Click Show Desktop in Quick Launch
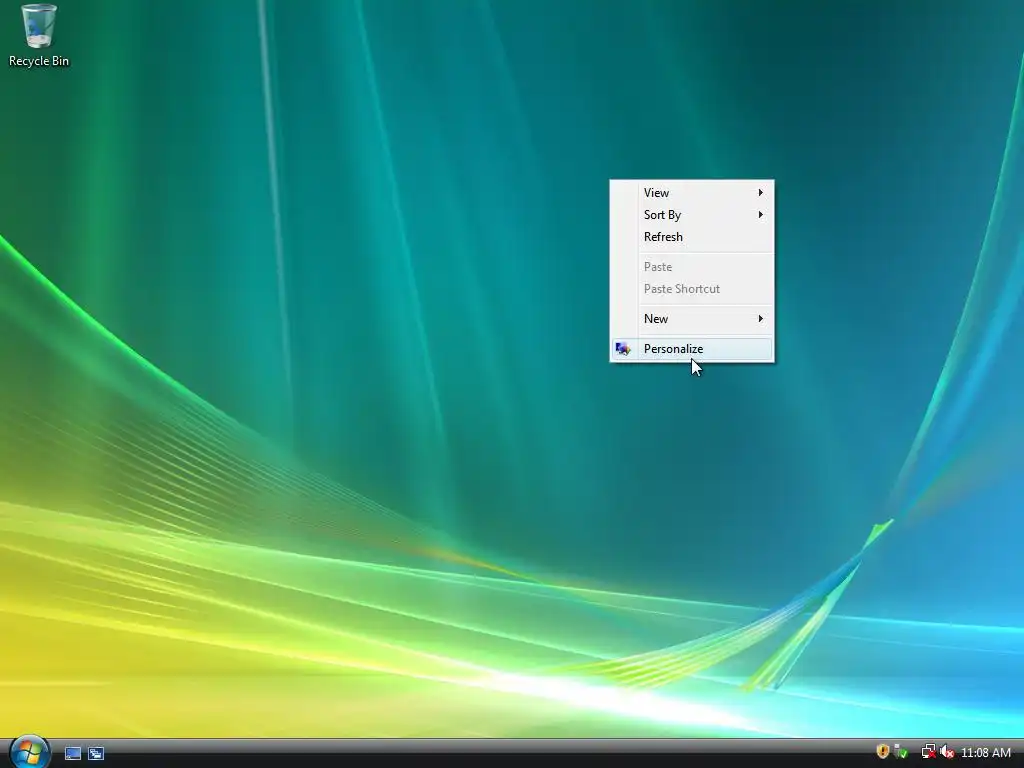Screen dimensions: 1024x768 [73, 754]
